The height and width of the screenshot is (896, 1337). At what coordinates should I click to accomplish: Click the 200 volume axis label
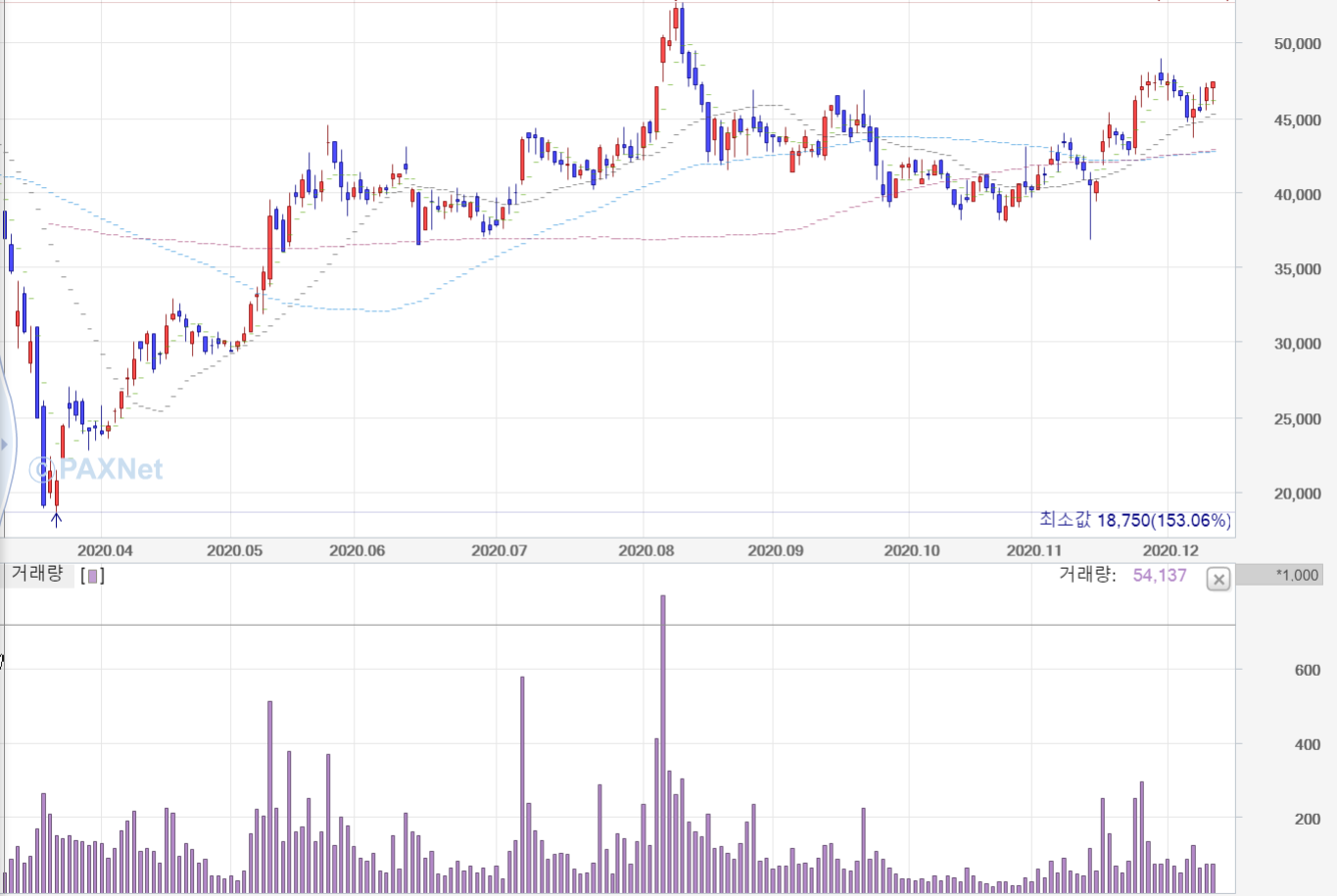pos(1307,819)
